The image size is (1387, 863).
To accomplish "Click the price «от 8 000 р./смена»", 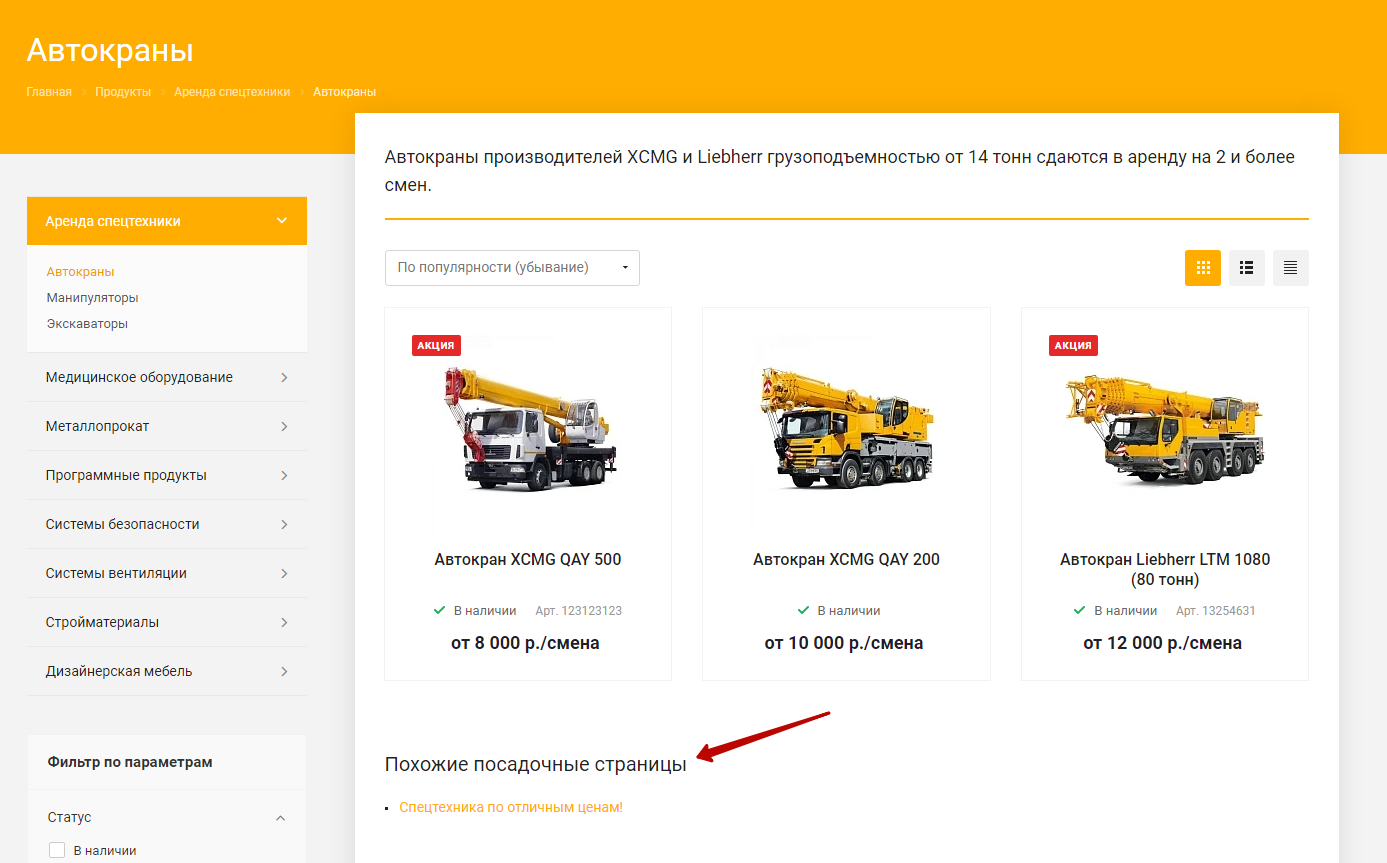I will tap(526, 643).
